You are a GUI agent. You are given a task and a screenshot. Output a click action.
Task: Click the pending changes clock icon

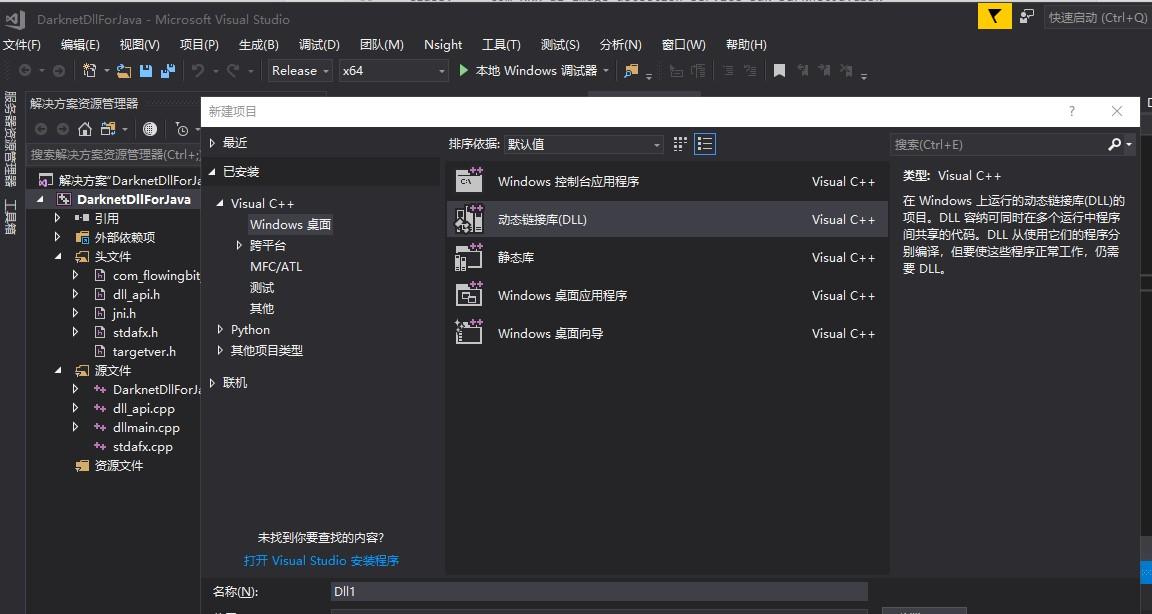(x=182, y=129)
